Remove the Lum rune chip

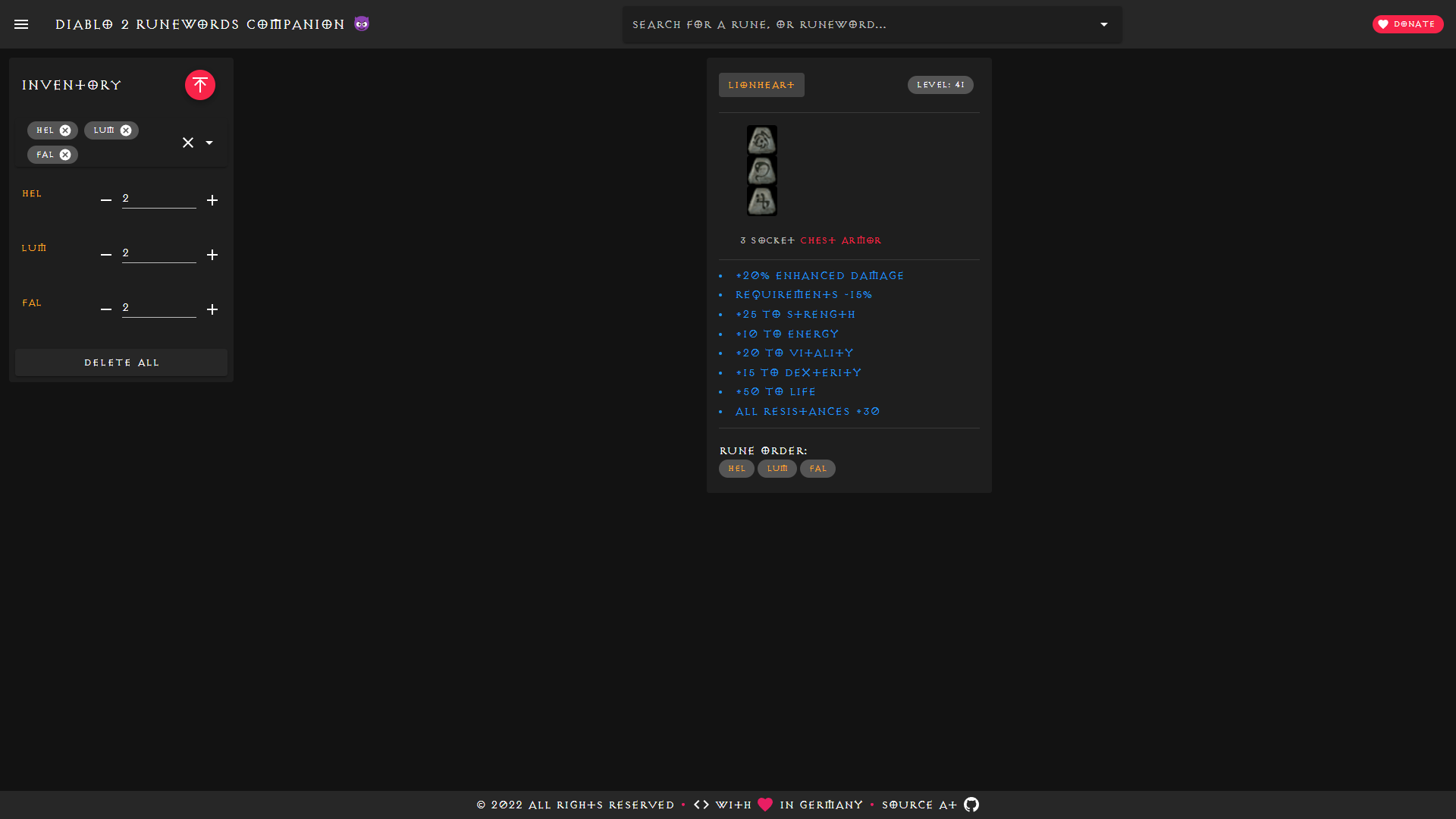pyautogui.click(x=126, y=130)
